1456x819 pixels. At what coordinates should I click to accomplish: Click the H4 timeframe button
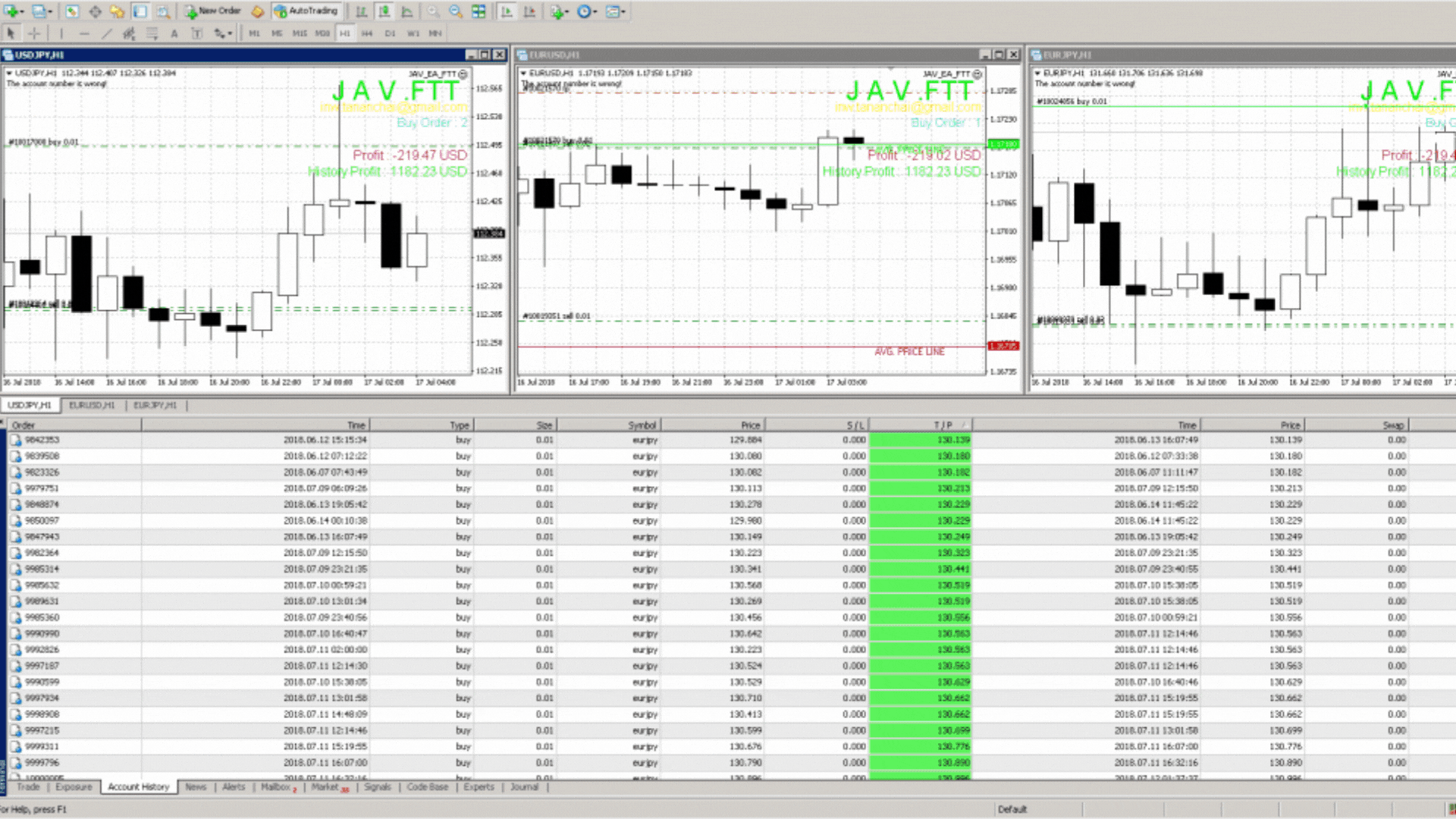[368, 33]
